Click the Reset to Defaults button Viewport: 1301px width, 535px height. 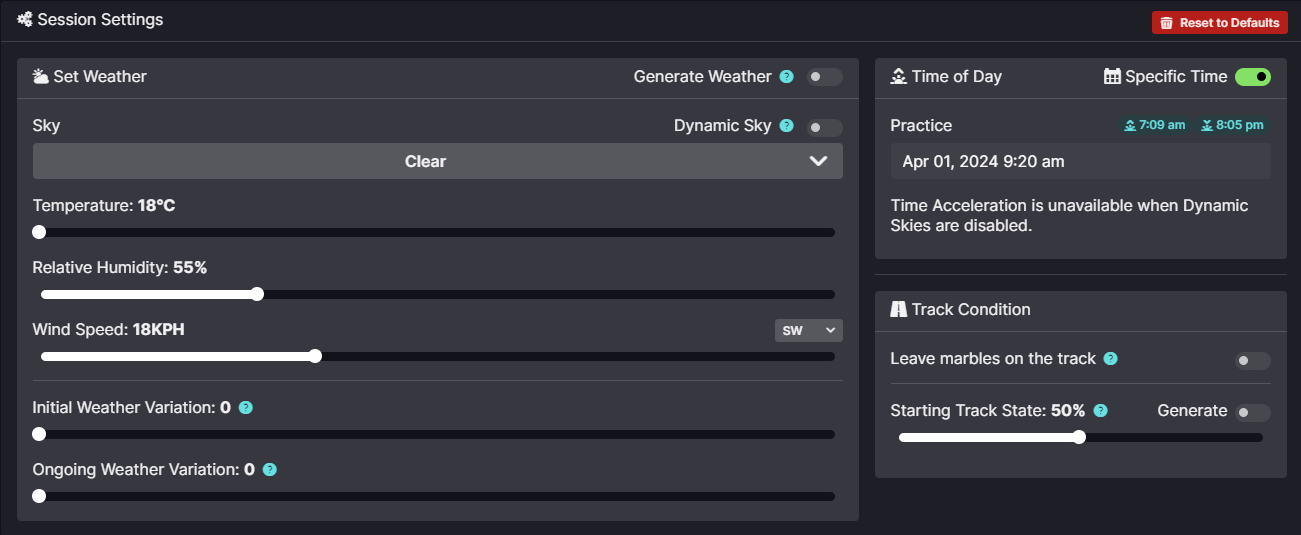pos(1220,22)
